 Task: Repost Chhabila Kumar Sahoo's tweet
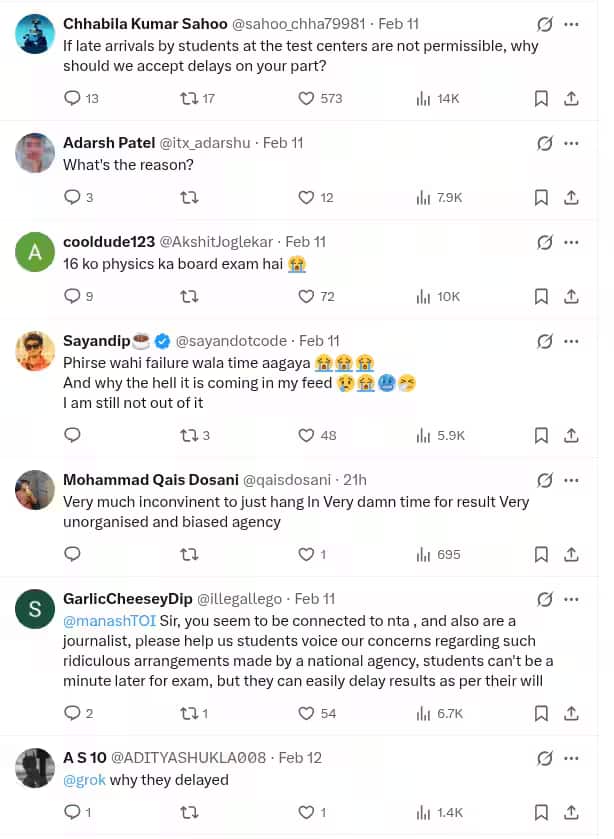[188, 98]
